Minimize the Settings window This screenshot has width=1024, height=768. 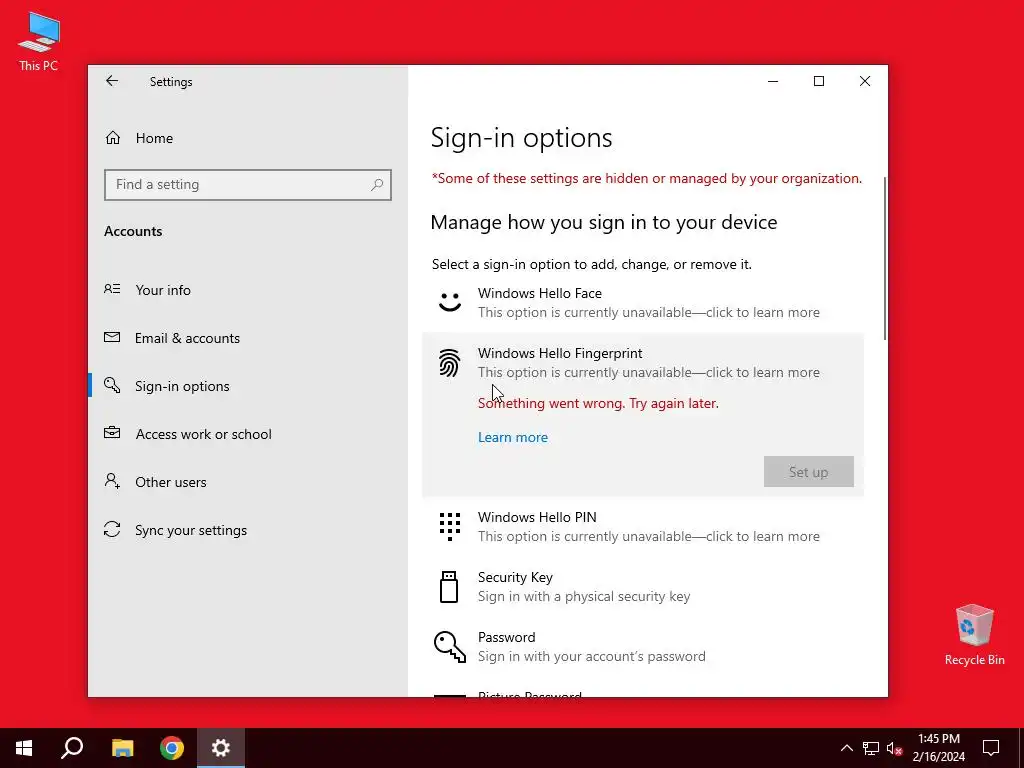pos(773,81)
